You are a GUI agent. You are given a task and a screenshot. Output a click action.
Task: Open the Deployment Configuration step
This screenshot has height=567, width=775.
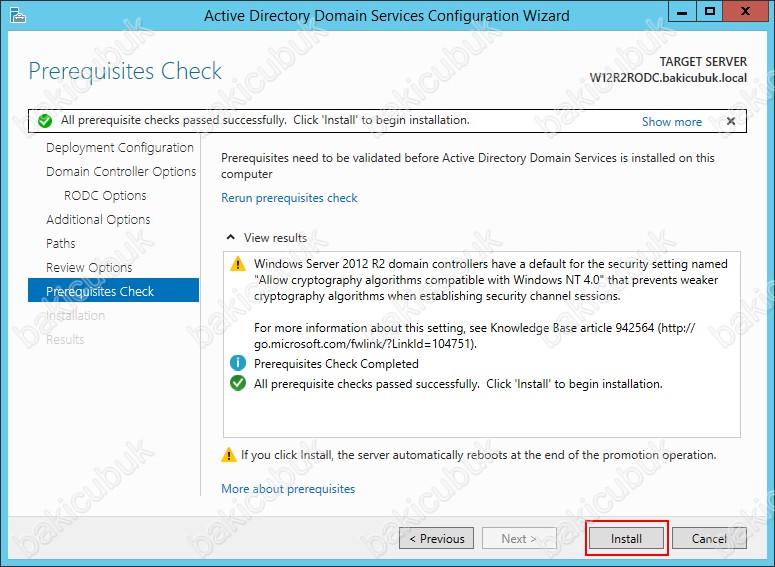point(120,148)
